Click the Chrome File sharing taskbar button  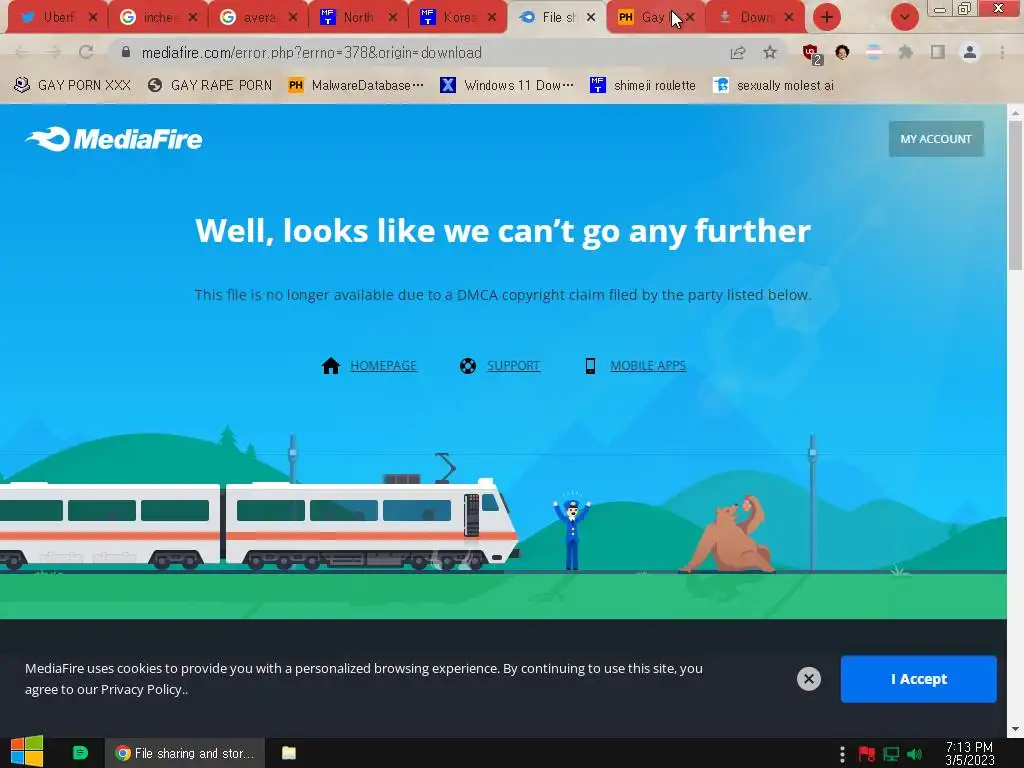185,753
